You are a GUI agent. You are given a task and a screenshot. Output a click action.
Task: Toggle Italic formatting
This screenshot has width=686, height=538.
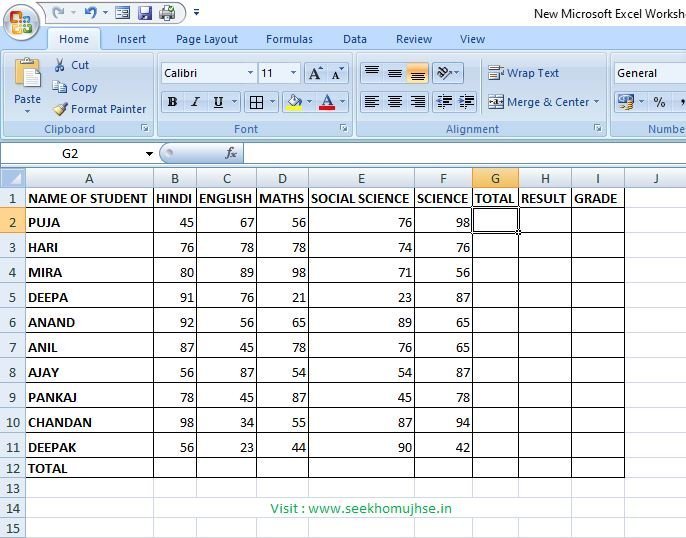(195, 102)
